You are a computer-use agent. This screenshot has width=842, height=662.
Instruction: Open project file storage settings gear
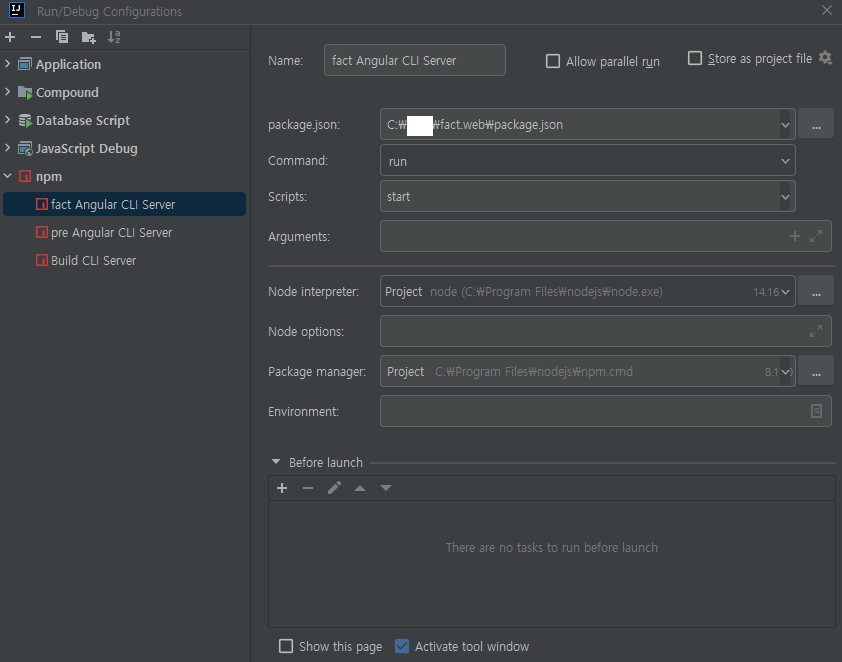[825, 58]
